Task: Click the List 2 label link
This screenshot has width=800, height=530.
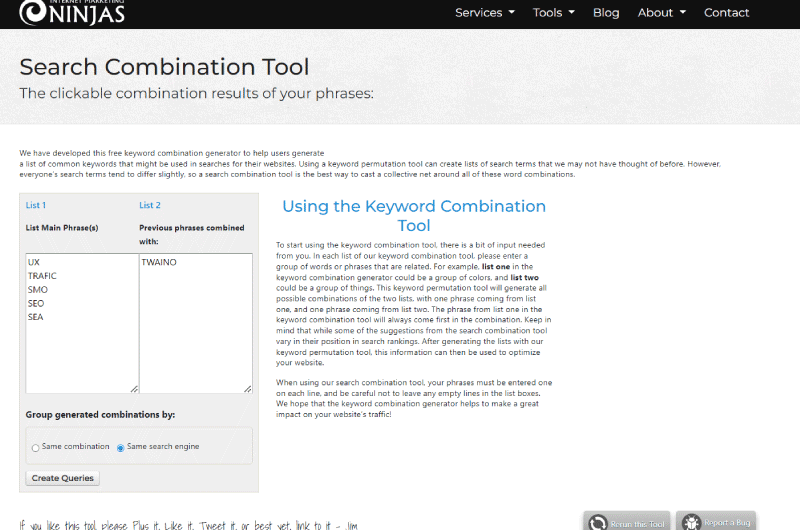Action: (x=150, y=205)
